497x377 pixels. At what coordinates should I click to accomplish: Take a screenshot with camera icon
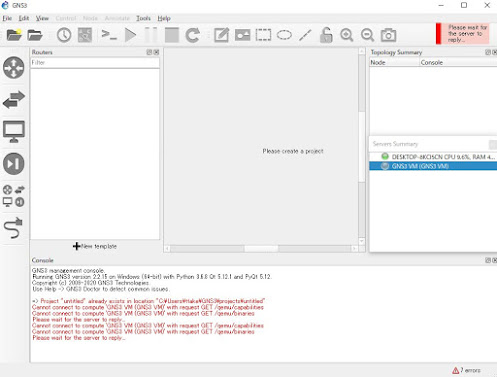388,35
